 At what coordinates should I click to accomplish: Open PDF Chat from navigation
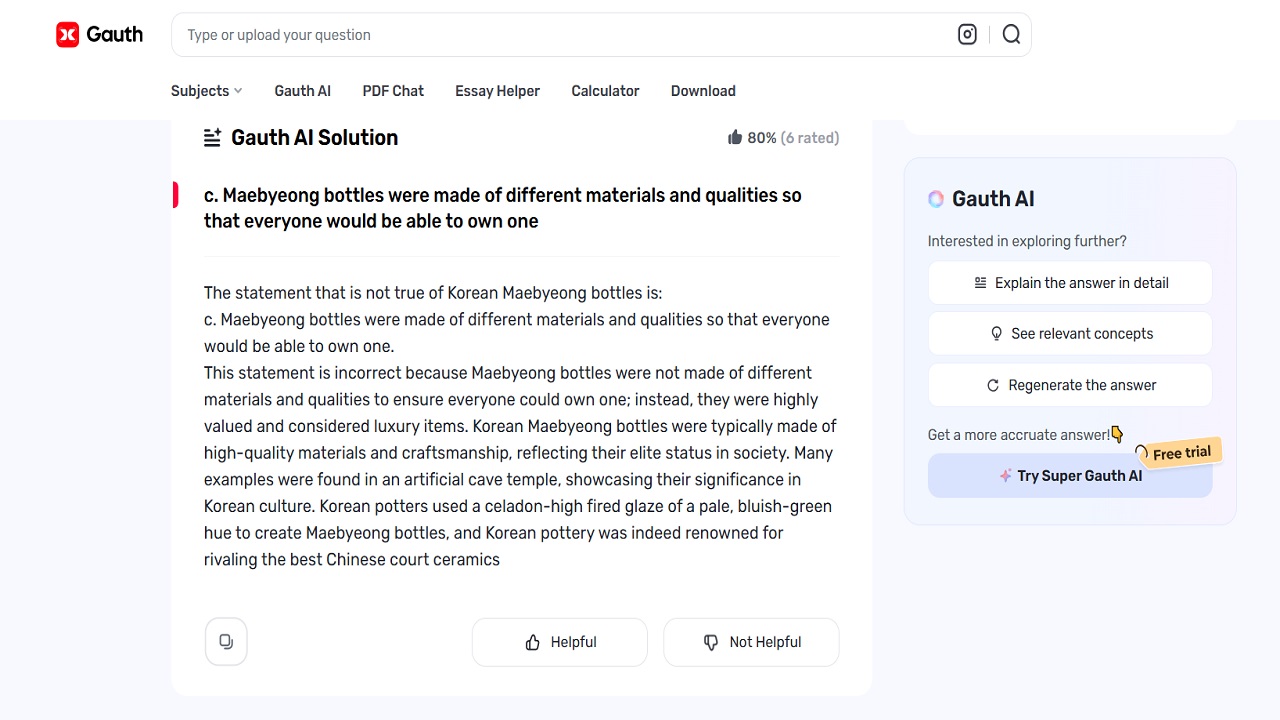click(x=393, y=91)
